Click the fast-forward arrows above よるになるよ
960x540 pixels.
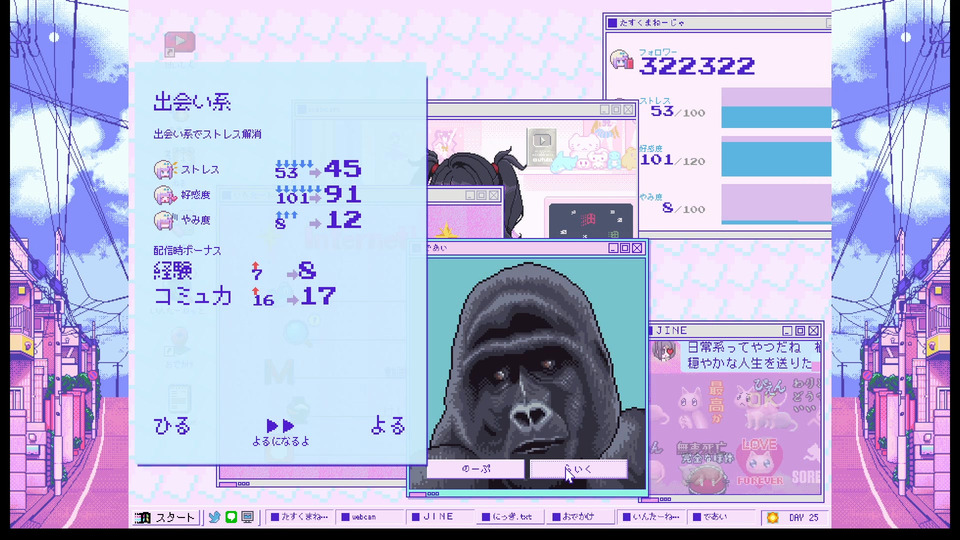click(x=280, y=426)
